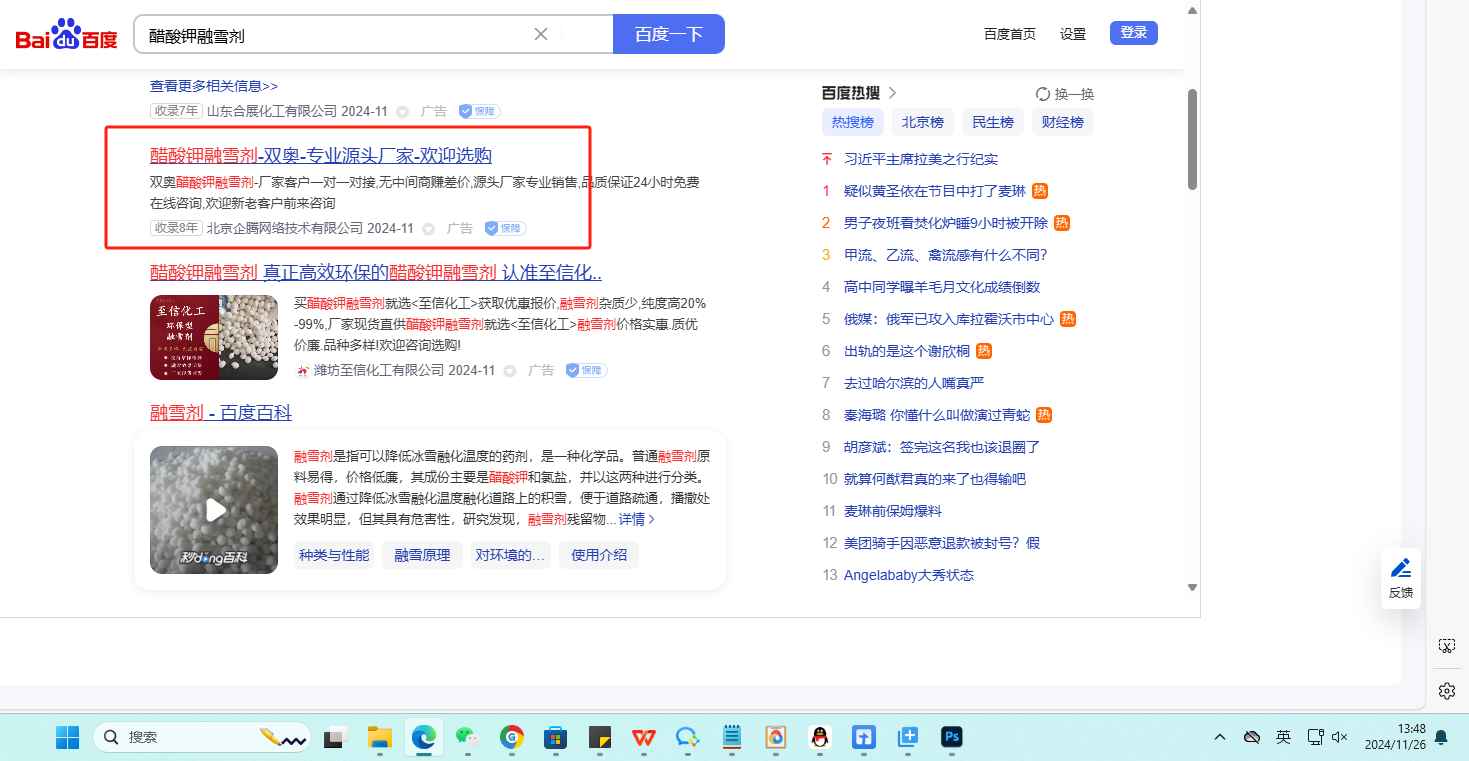
Task: Click the page vertical scrollbar thumb
Action: click(x=1192, y=140)
